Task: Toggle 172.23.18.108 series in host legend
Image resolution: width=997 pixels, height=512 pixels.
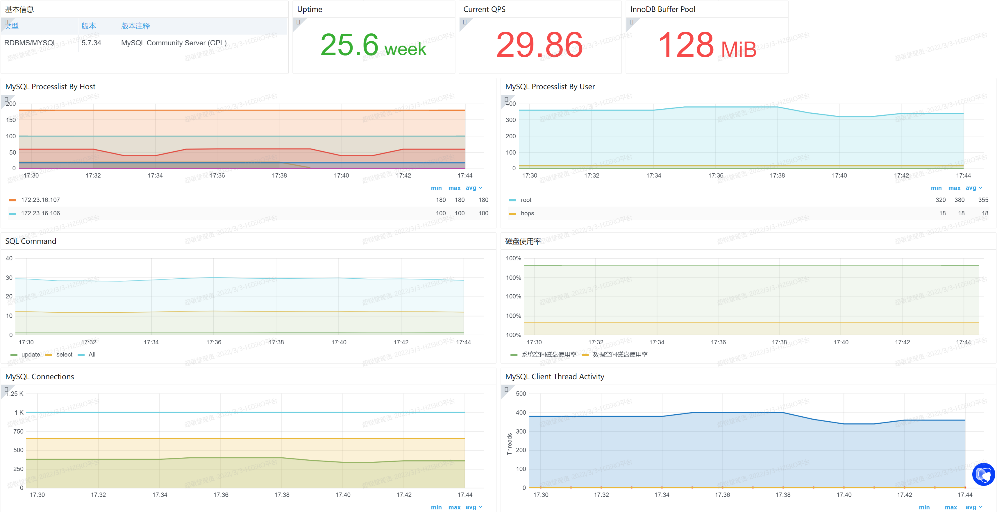Action: pos(41,213)
